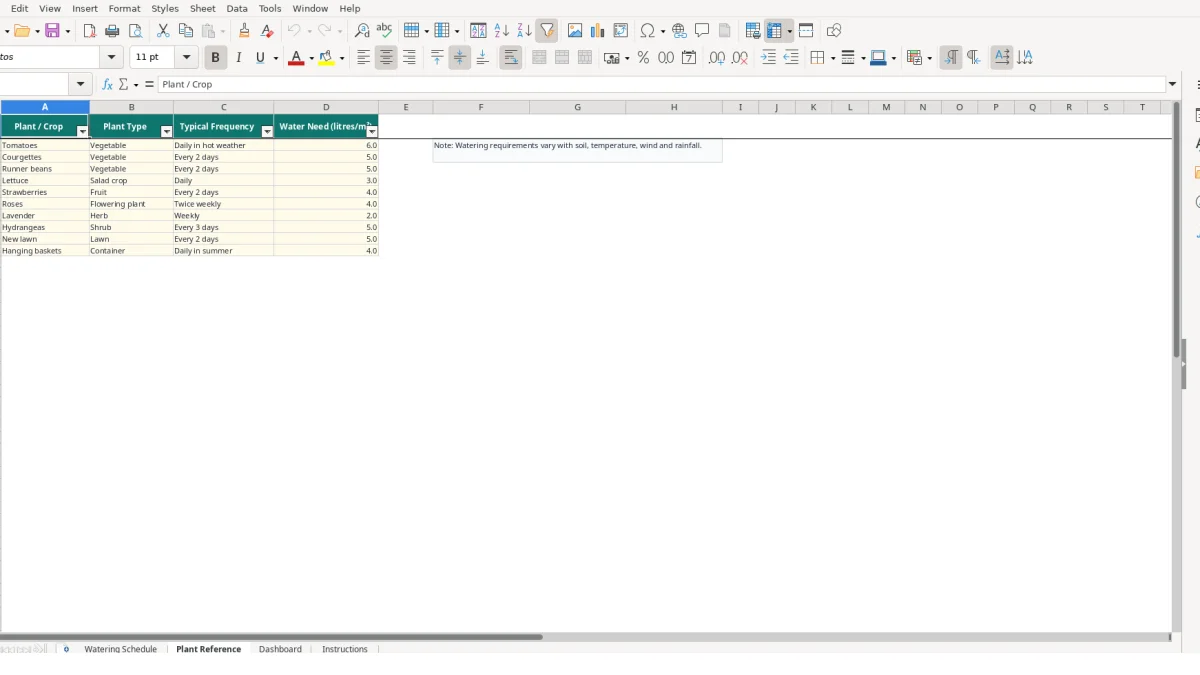This screenshot has width=1200, height=675.
Task: Open the Typical Frequency filter dropdown
Action: [x=267, y=131]
